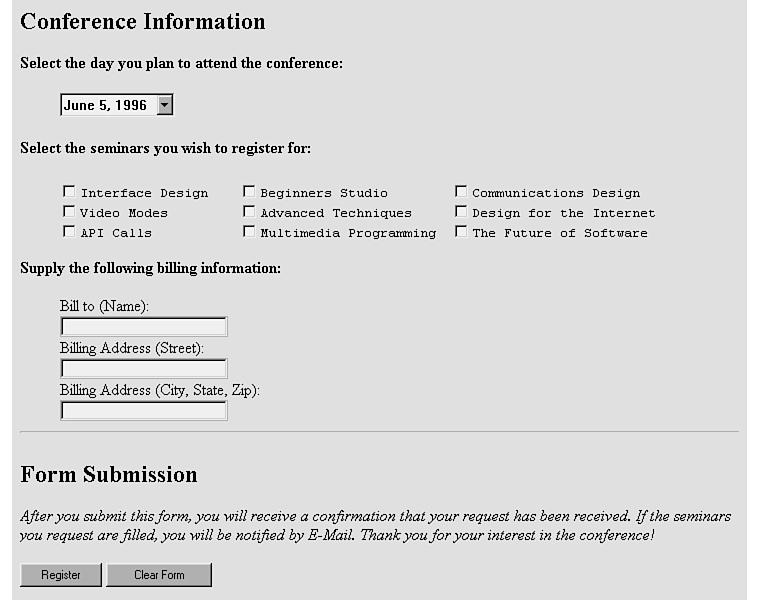Enable the Video Modes seminar checkbox
757x600 pixels.
point(69,212)
